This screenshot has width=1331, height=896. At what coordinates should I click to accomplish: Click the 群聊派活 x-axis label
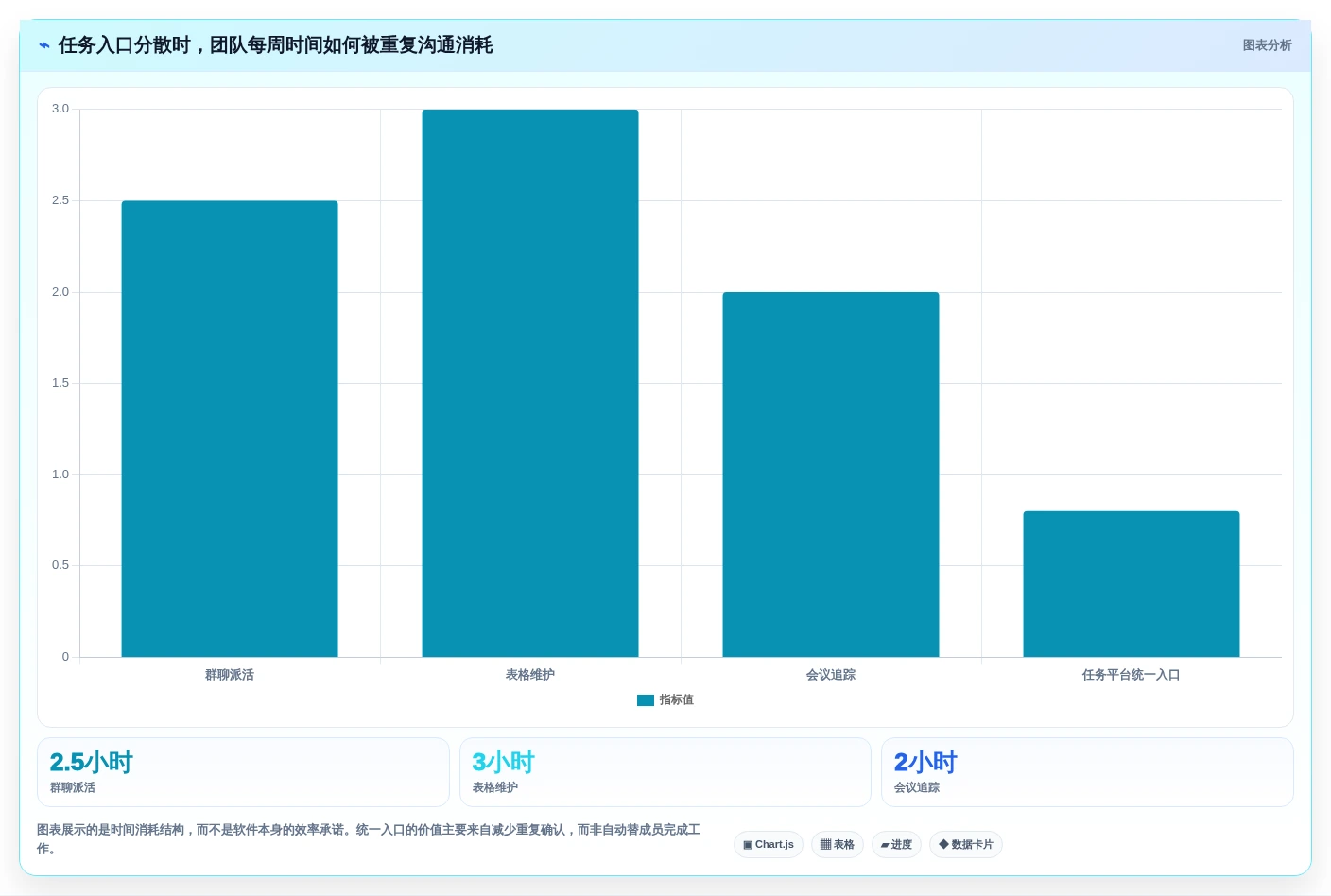point(230,675)
